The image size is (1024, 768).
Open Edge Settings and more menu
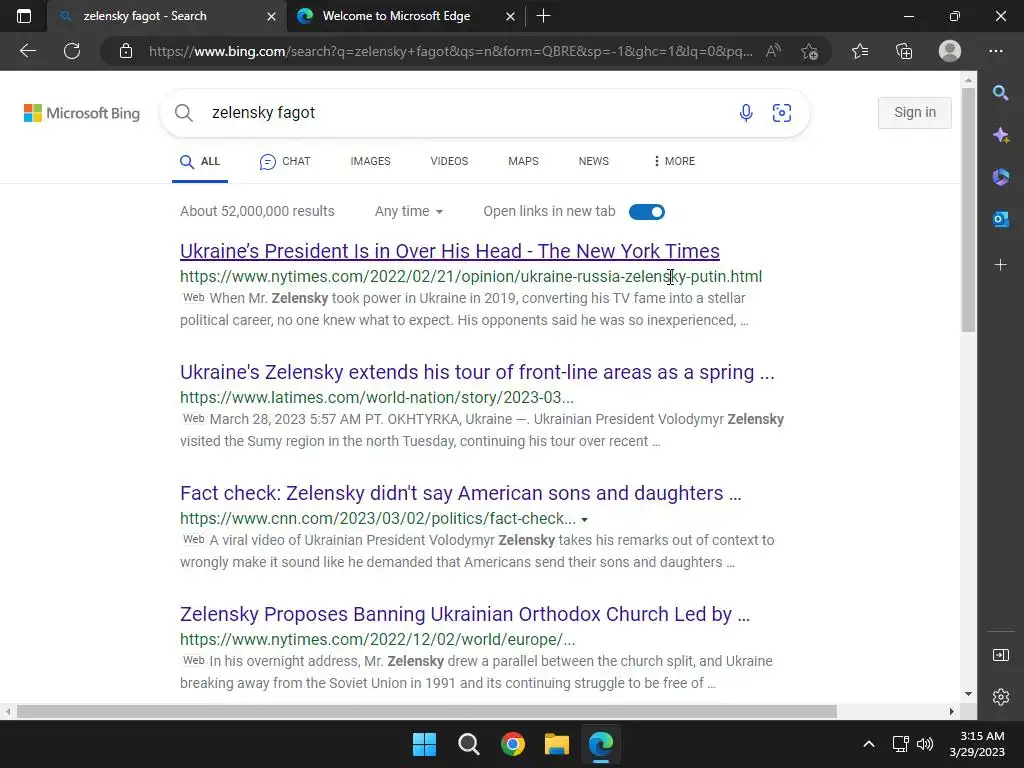point(996,51)
